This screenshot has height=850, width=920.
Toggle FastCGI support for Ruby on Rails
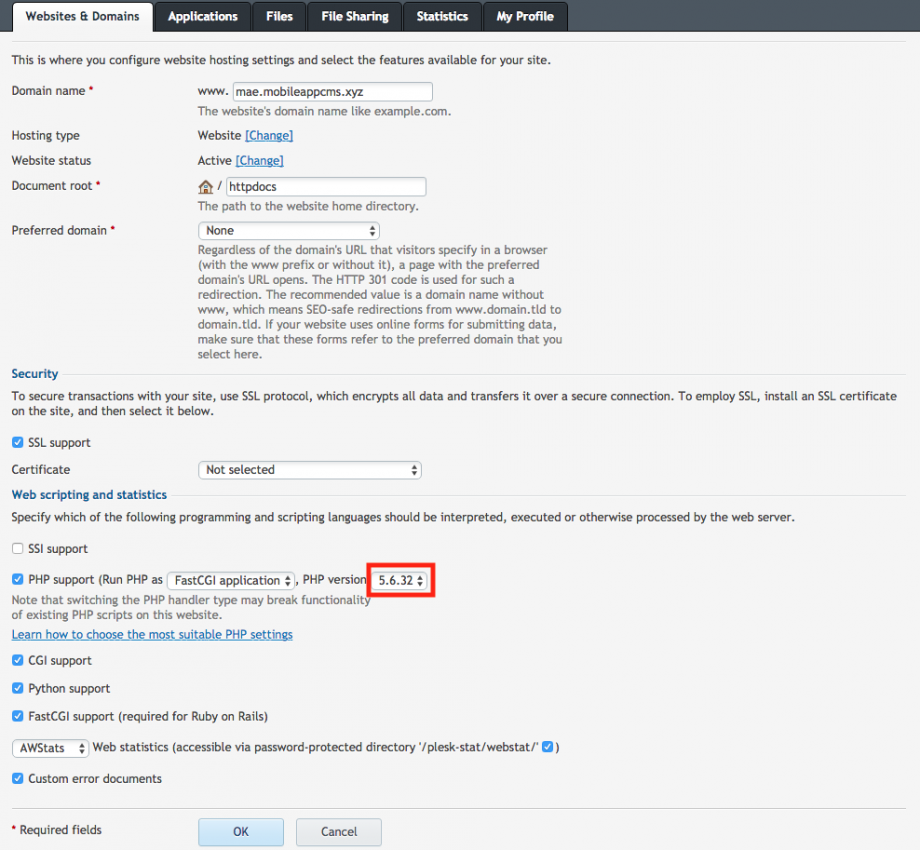tap(18, 717)
